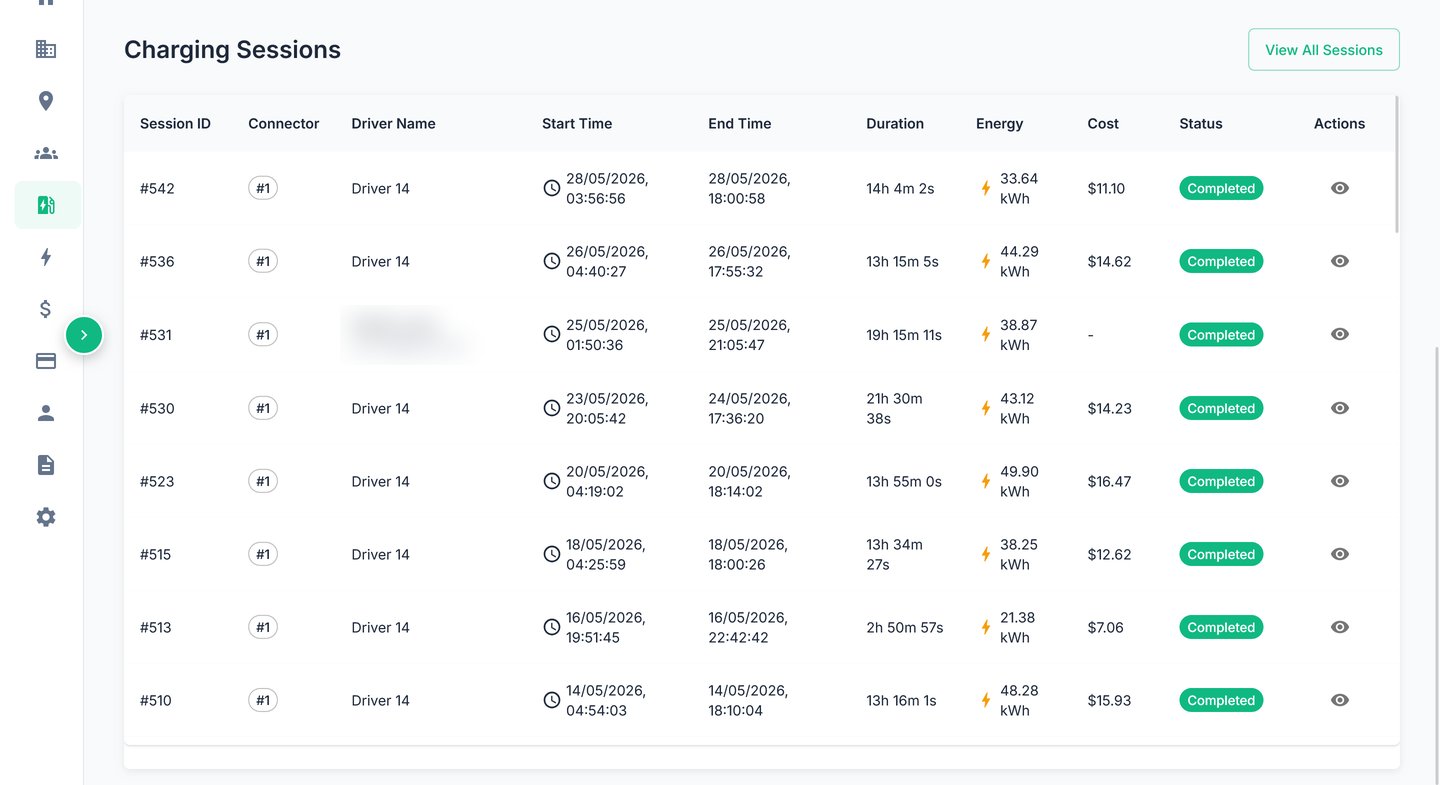View details of session #542
This screenshot has height=785, width=1440.
click(1340, 188)
